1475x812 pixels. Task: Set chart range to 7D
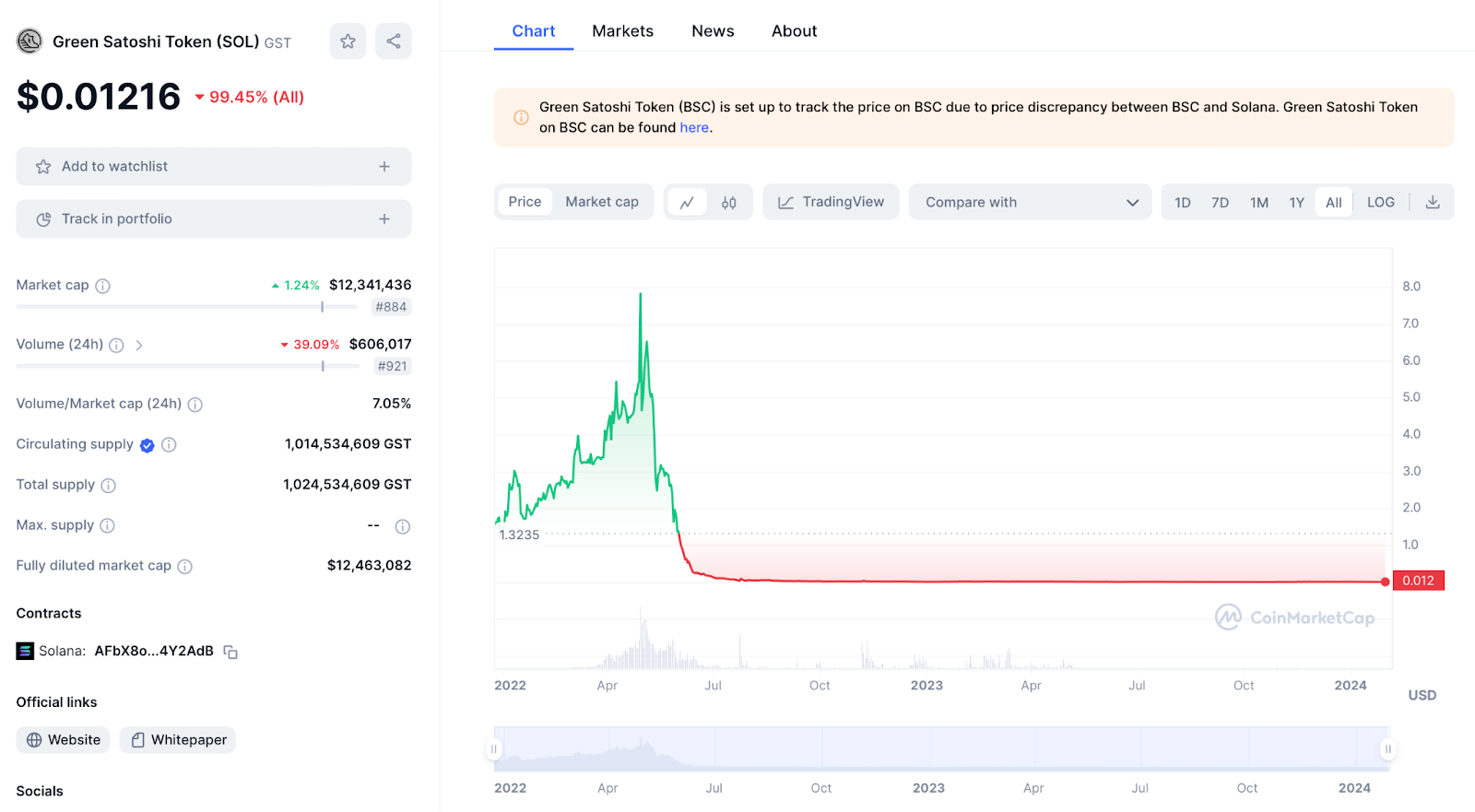click(x=1221, y=202)
